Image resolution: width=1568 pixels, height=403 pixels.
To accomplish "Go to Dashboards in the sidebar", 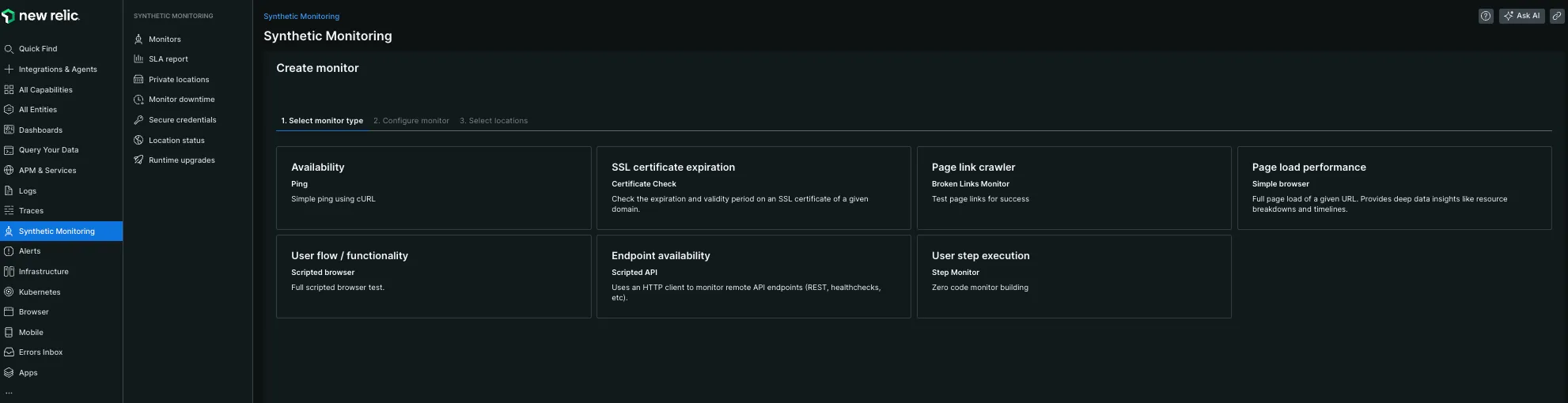I will pyautogui.click(x=40, y=130).
